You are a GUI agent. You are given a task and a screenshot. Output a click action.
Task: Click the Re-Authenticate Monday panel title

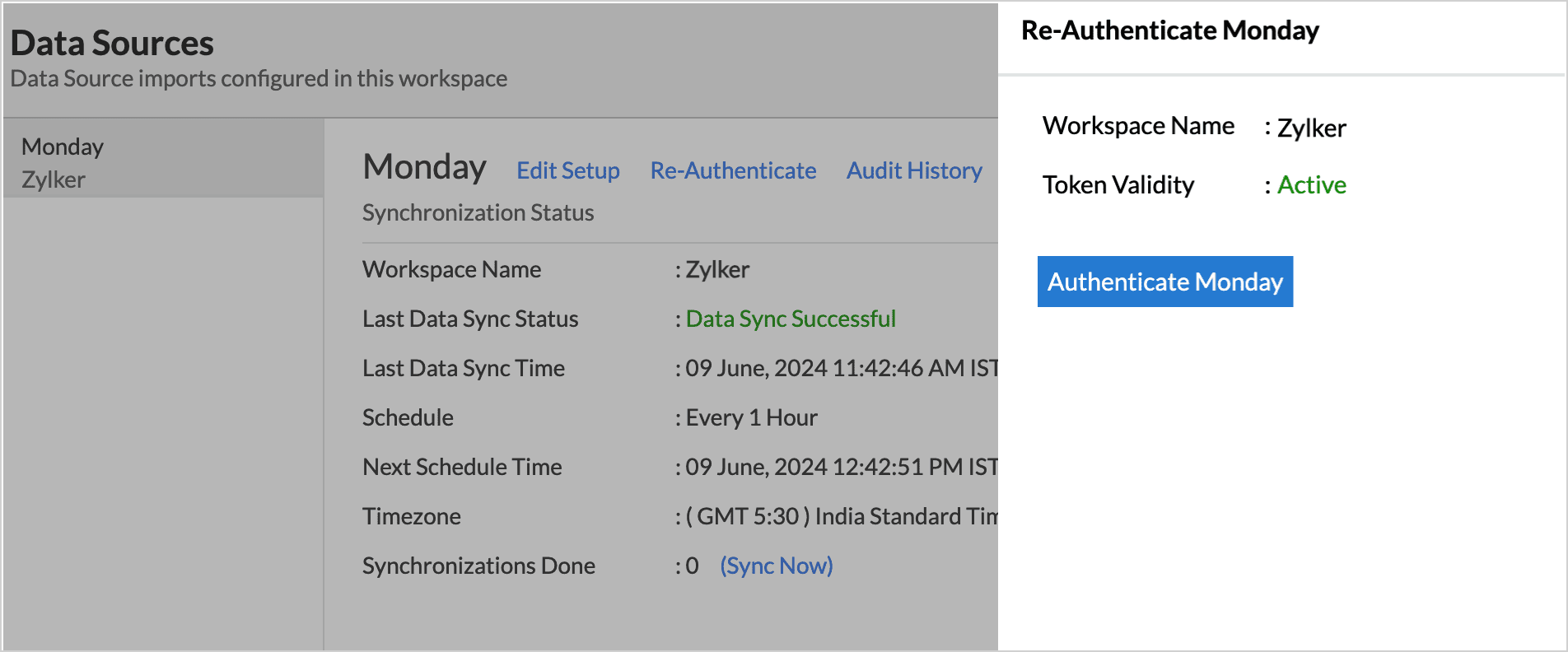tap(1169, 30)
